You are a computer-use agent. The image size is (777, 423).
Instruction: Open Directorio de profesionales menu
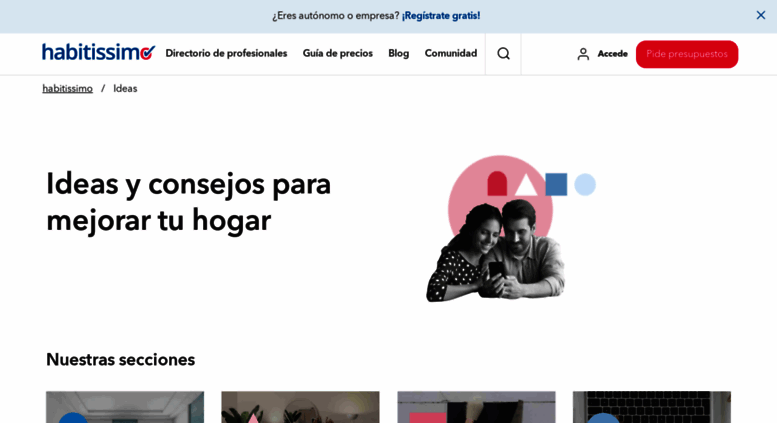226,53
